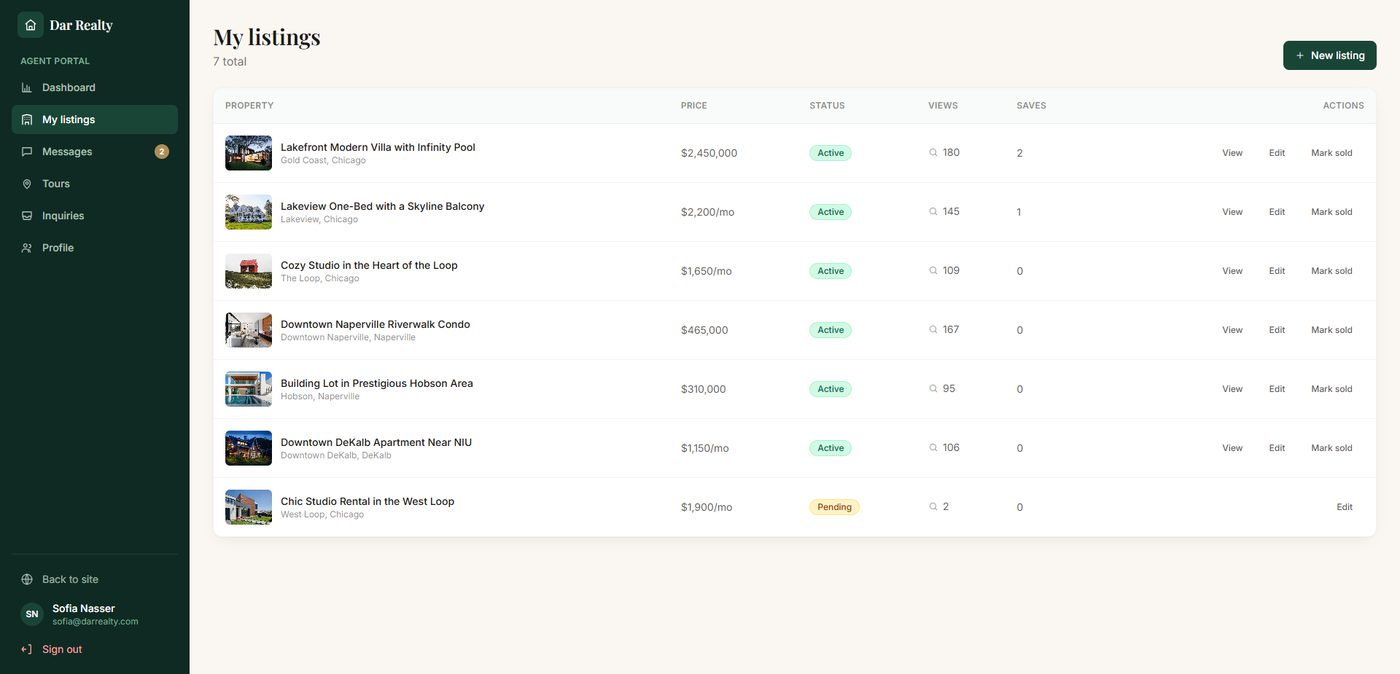Screen dimensions: 1400x674
Task: Create a New listing
Action: tap(1330, 56)
